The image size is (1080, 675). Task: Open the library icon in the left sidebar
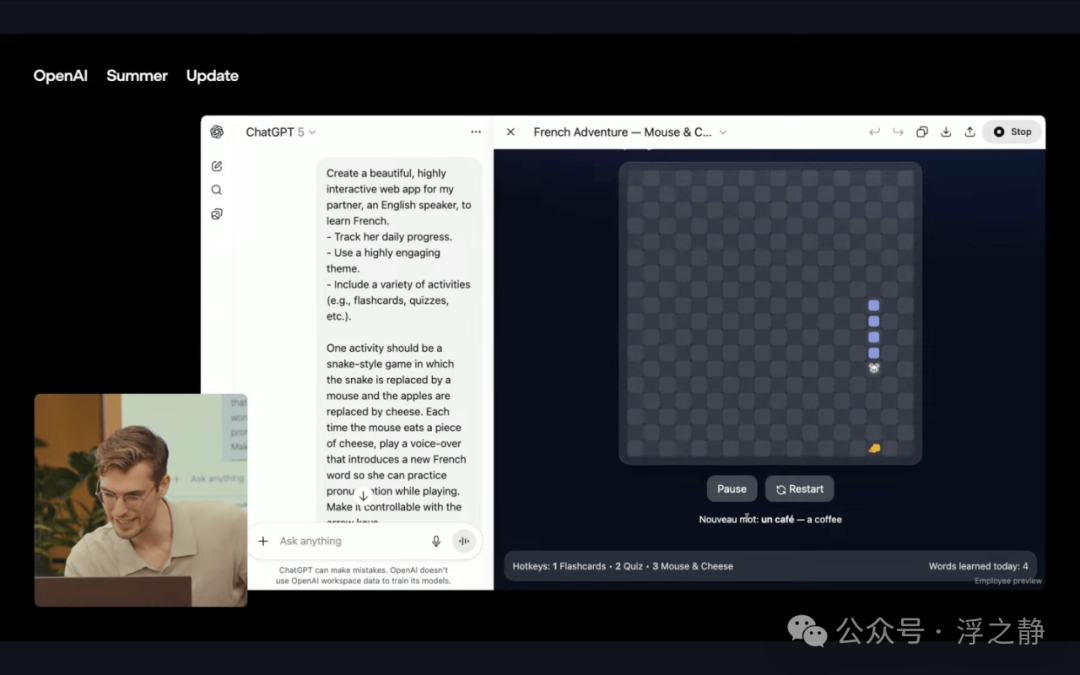pyautogui.click(x=217, y=214)
